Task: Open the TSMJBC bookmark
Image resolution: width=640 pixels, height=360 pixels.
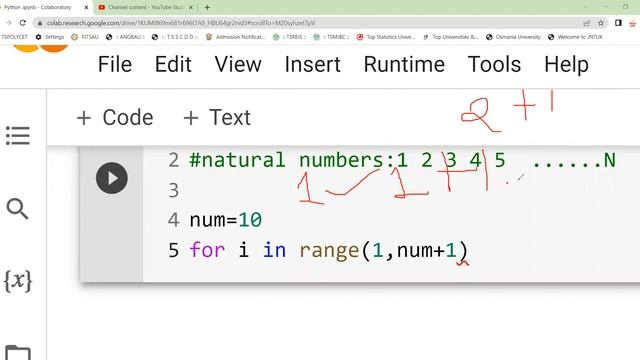Action: [x=331, y=37]
